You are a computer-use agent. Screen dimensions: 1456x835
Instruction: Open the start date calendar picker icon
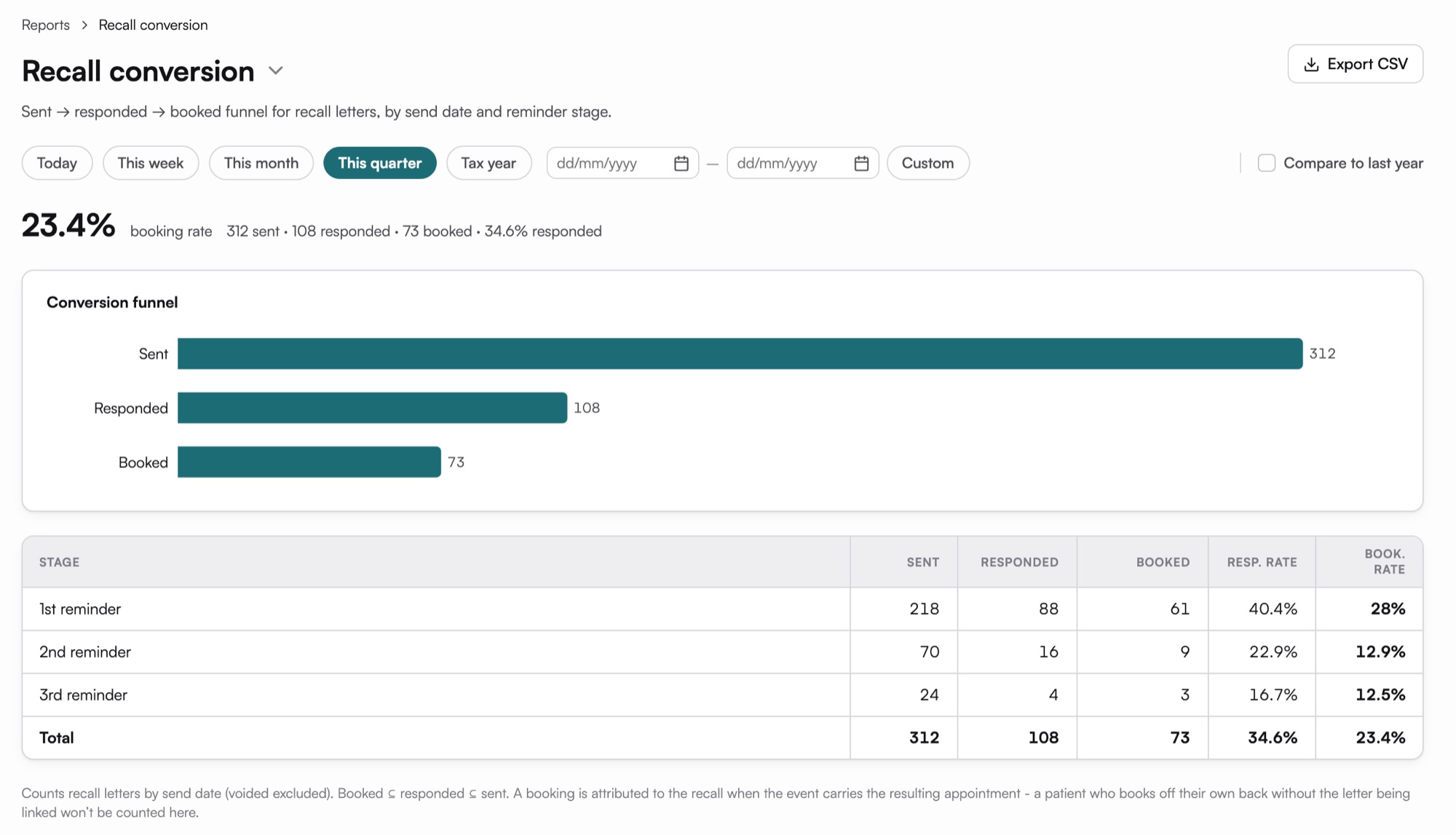(x=681, y=163)
